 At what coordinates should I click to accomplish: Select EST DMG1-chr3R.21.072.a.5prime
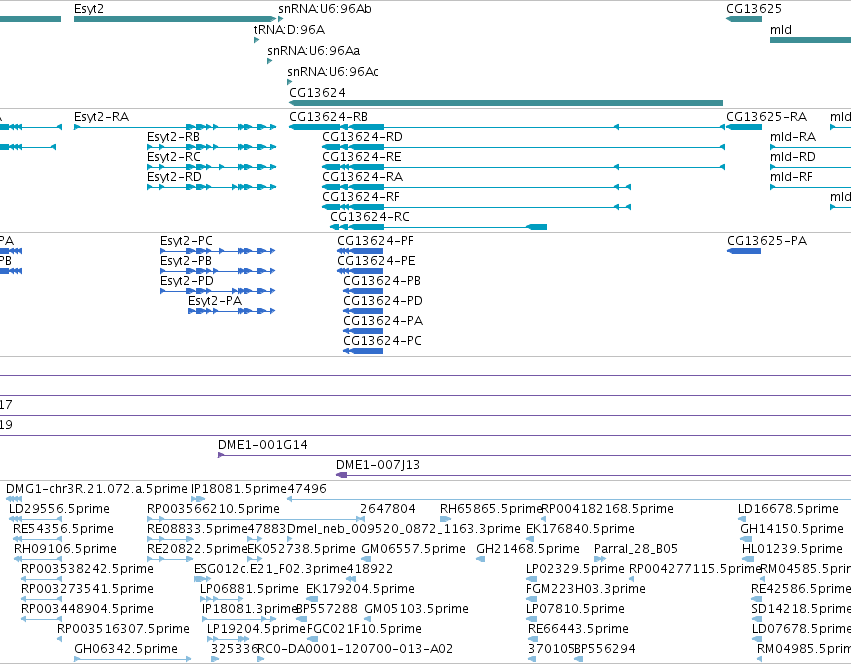point(97,489)
